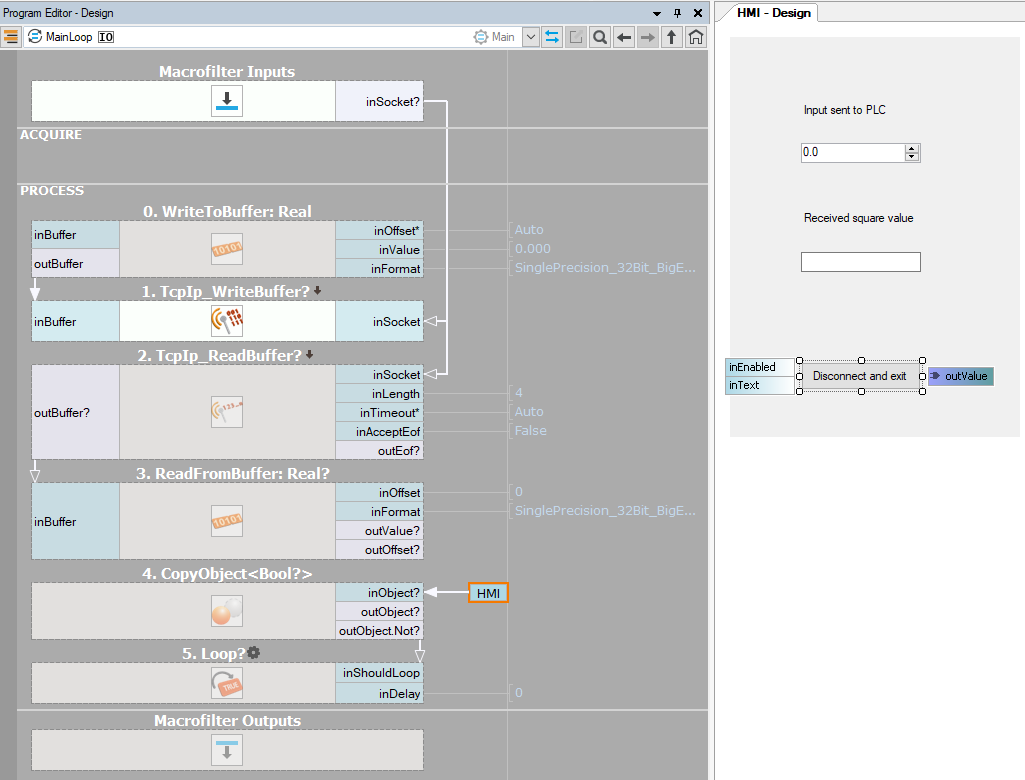Image resolution: width=1025 pixels, height=780 pixels.
Task: Select the HMI - Design tab
Action: click(x=773, y=13)
